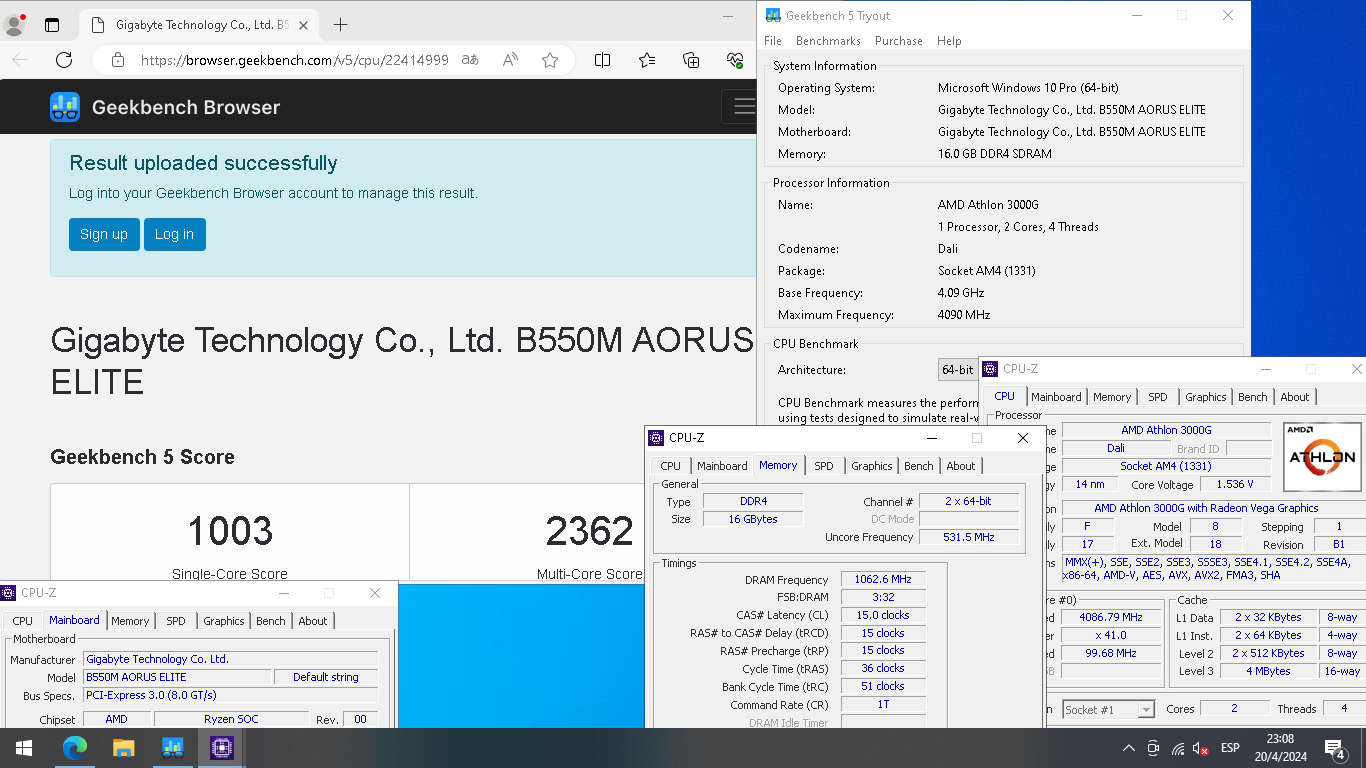
Task: Select About tab in CPU-Z motherboard window
Action: [313, 621]
